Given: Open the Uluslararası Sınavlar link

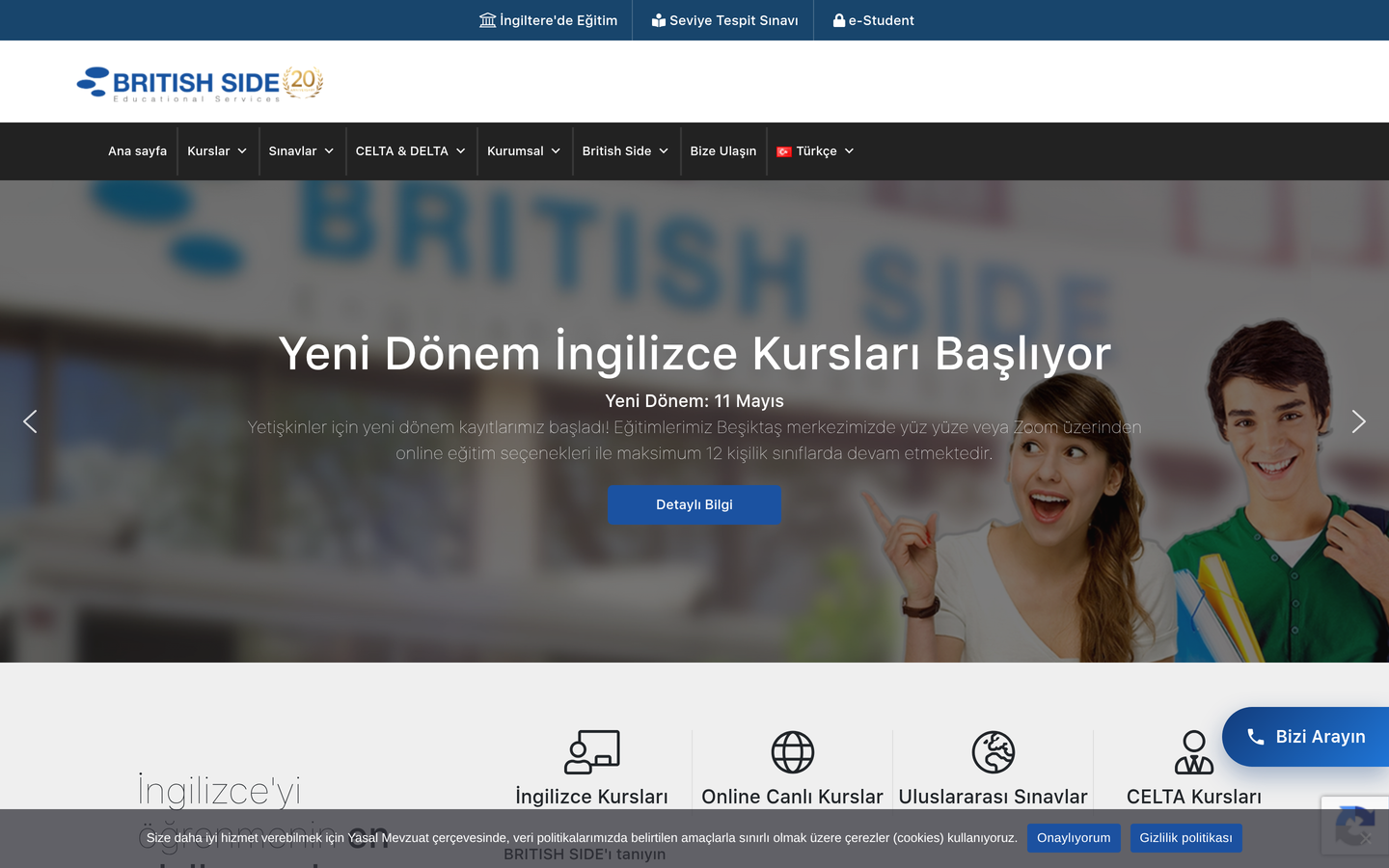Looking at the screenshot, I should (x=994, y=797).
